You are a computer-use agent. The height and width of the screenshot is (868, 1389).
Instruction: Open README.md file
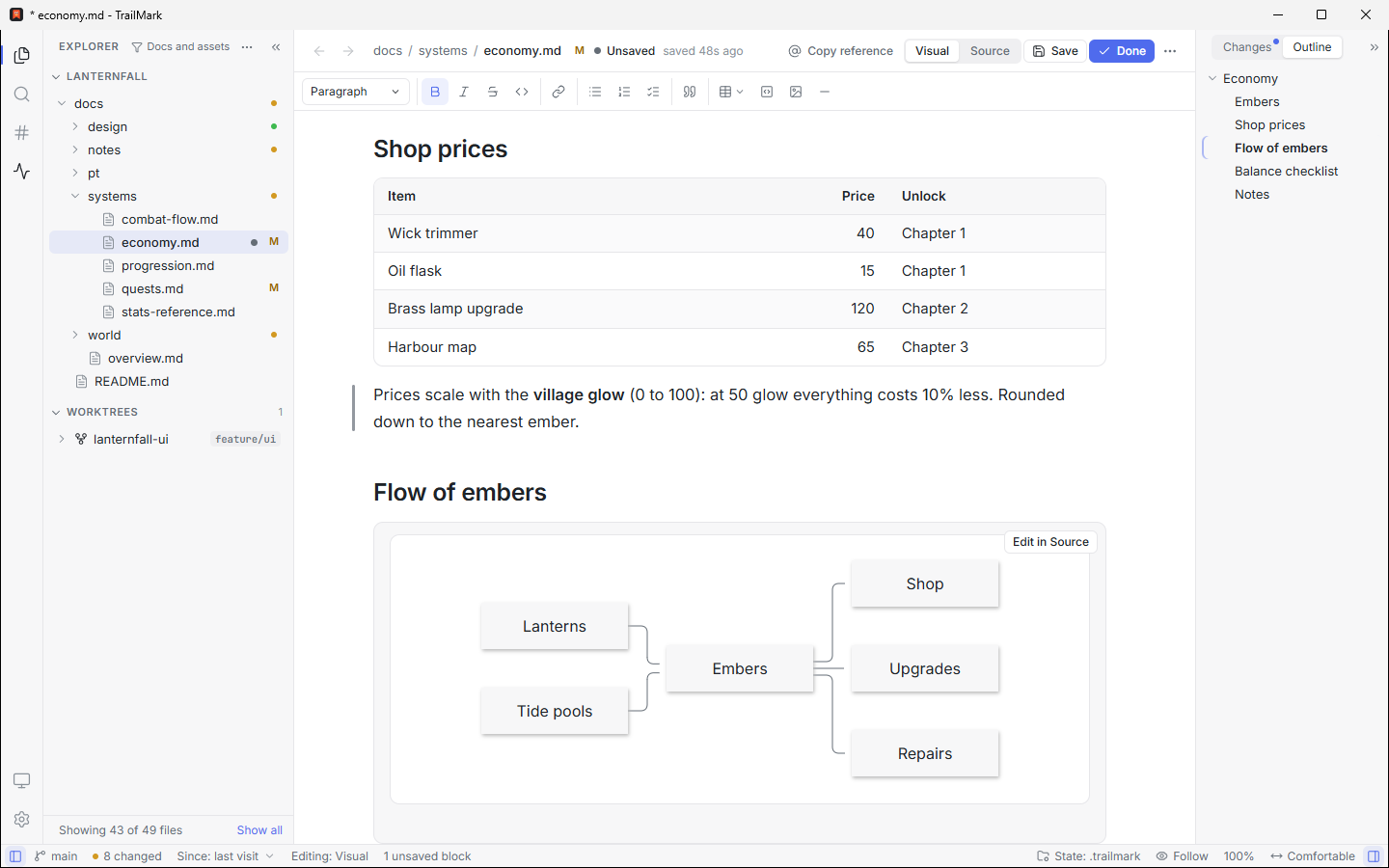coord(169,381)
